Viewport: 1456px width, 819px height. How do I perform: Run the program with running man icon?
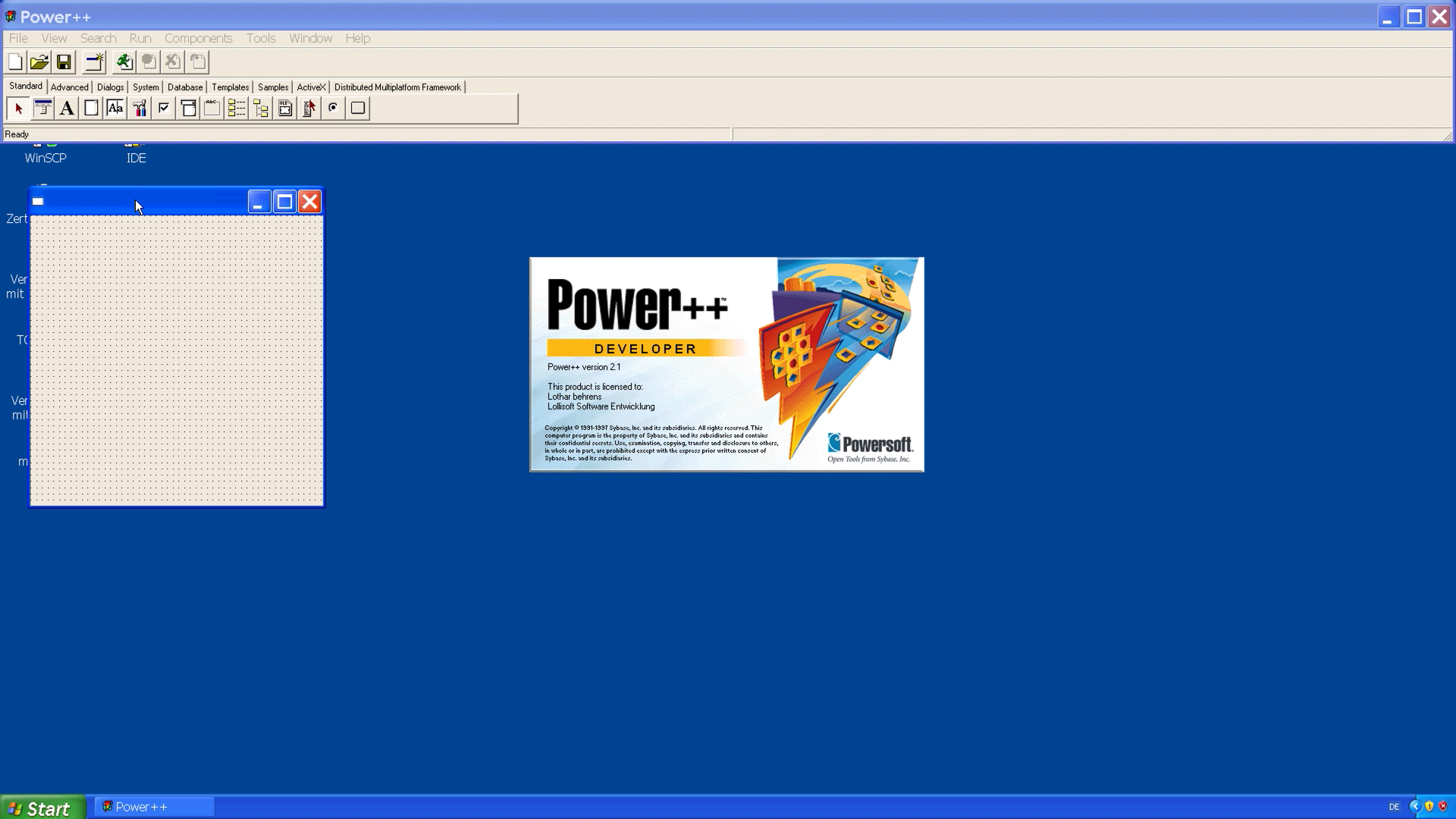tap(124, 62)
